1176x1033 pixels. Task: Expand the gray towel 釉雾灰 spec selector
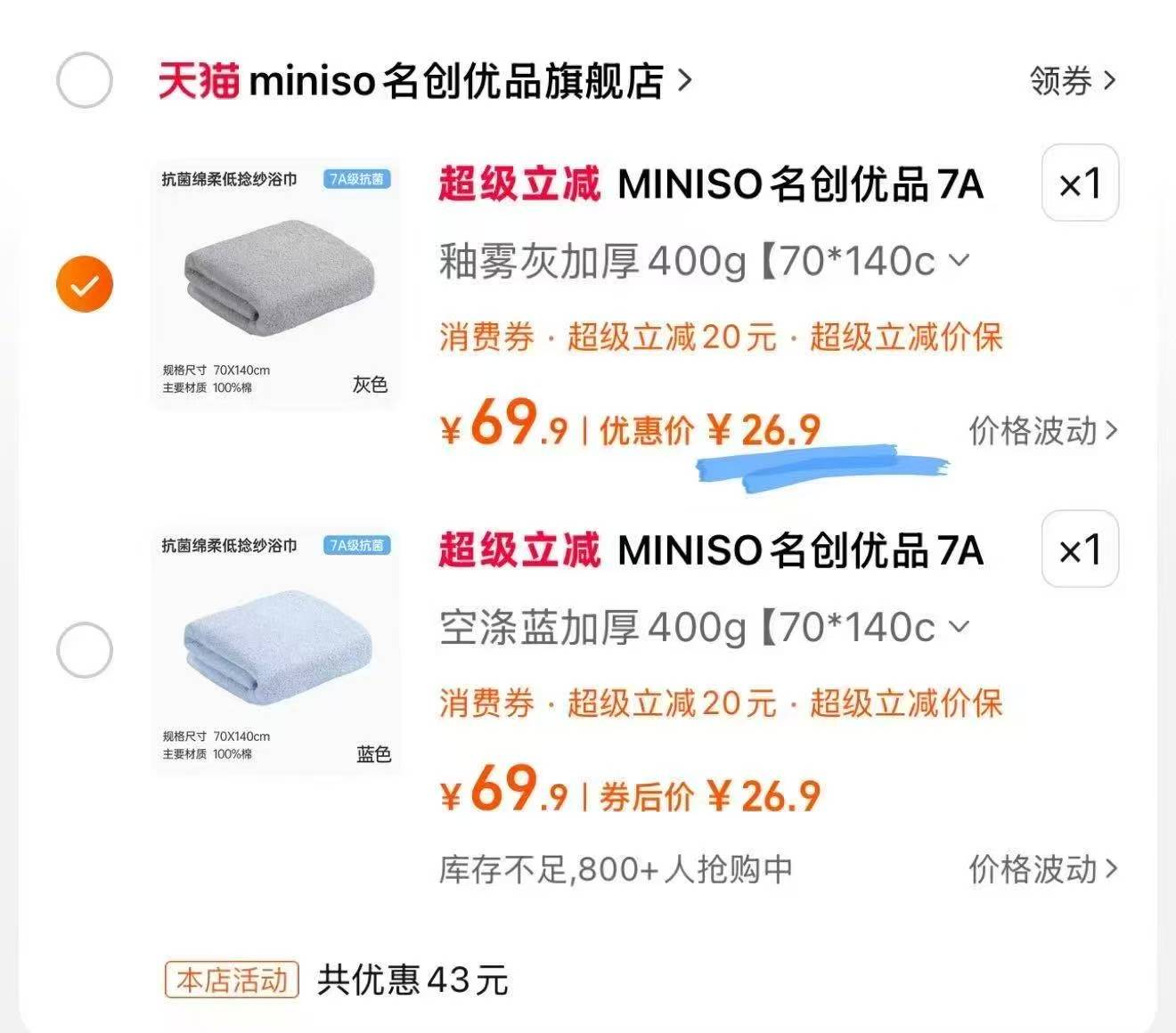coord(960,261)
